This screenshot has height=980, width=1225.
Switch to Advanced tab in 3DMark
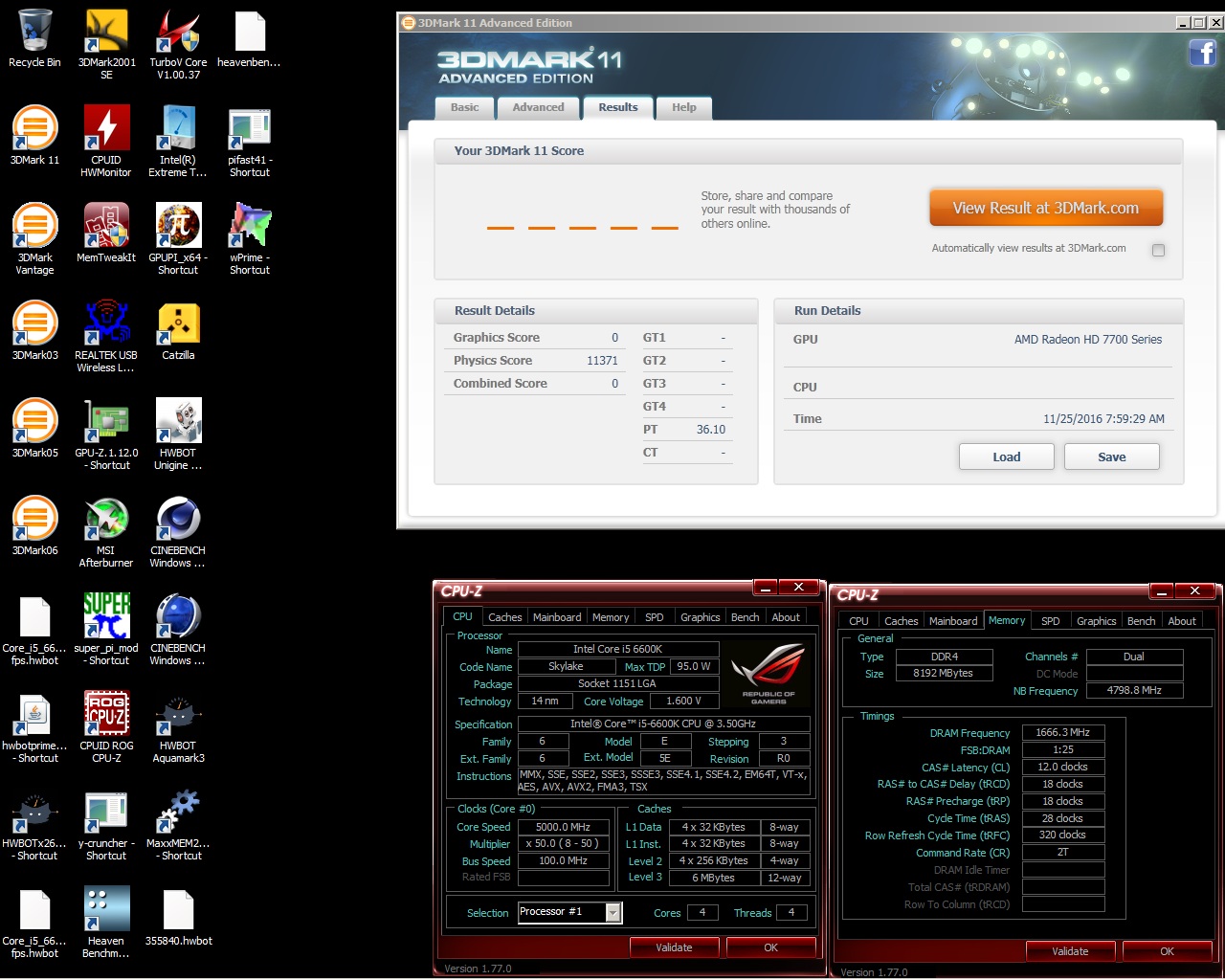(x=538, y=107)
